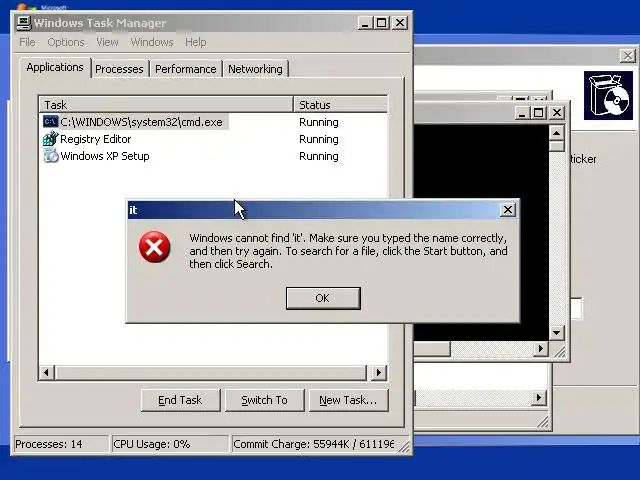Image resolution: width=640 pixels, height=480 pixels.
Task: Switch to the Processes tab
Action: coord(119,69)
